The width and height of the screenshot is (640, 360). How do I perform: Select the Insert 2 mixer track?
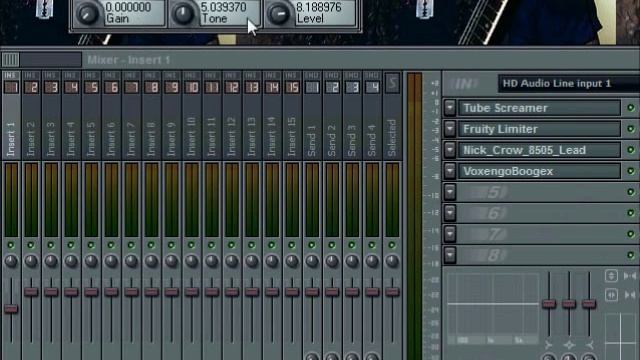click(31, 127)
